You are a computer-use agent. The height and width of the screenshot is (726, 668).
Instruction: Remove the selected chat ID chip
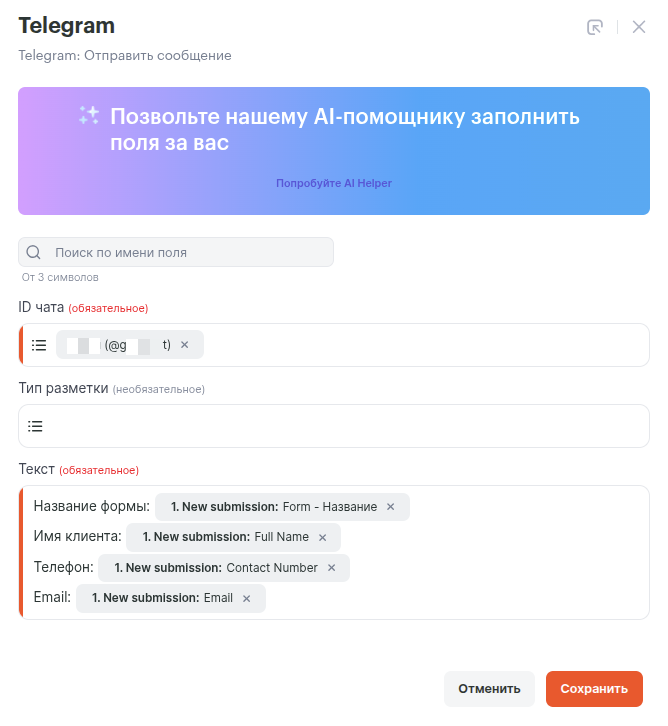tap(184, 345)
